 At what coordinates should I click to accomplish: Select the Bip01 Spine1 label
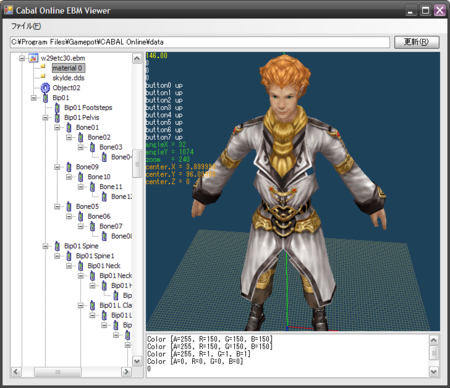[x=95, y=256]
